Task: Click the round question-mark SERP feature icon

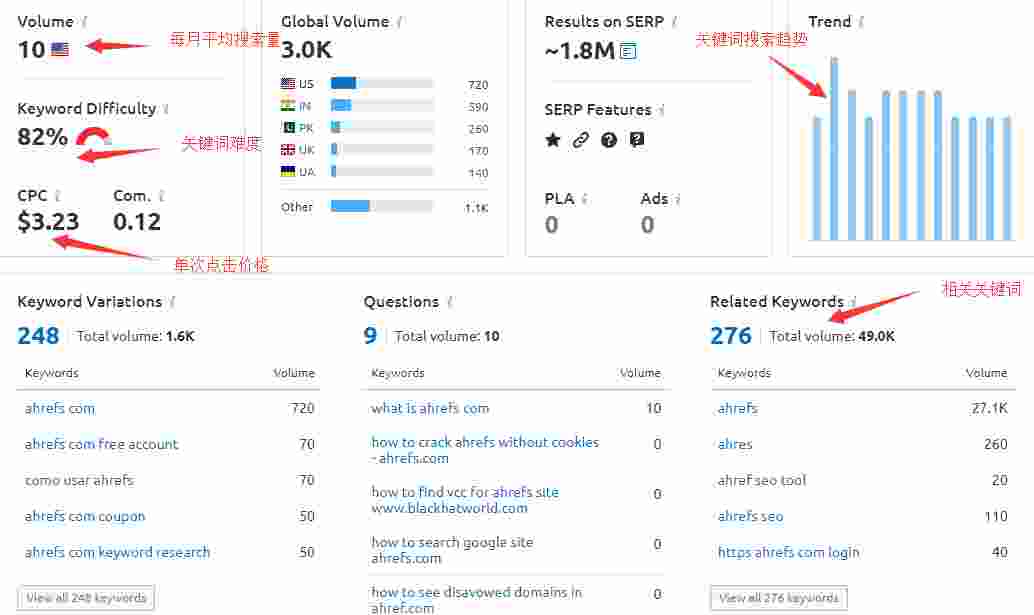Action: tap(609, 140)
